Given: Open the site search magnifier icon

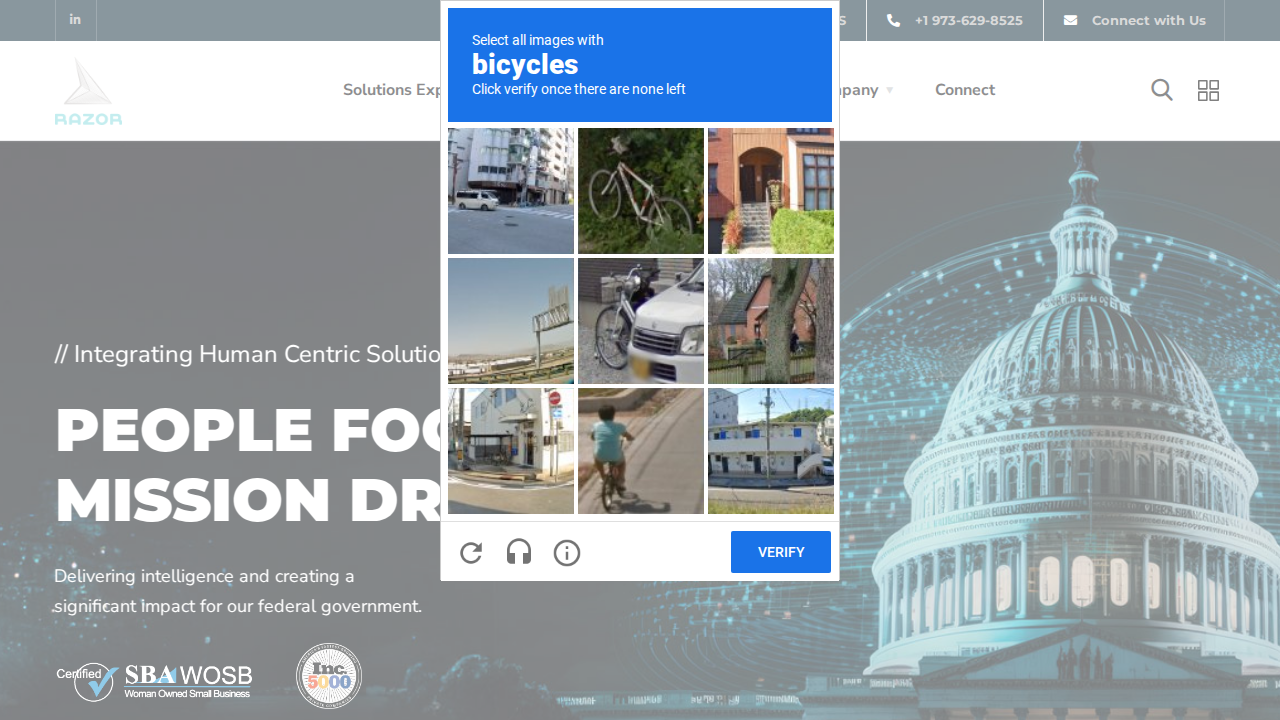Looking at the screenshot, I should point(1161,90).
